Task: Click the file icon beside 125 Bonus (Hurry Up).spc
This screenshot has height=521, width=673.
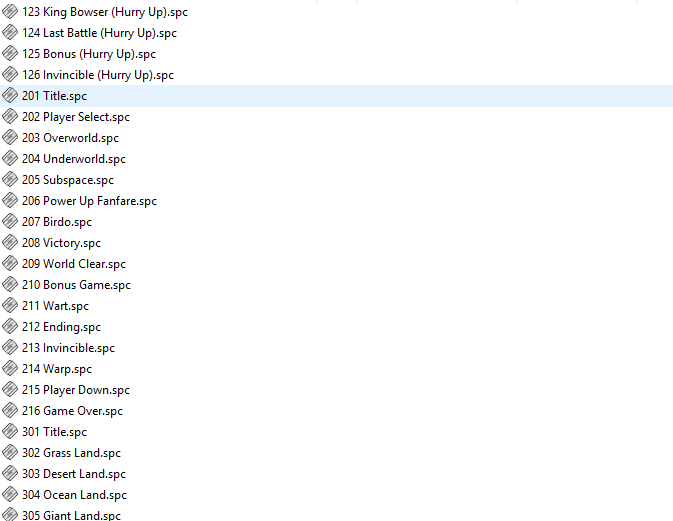Action: (10, 53)
